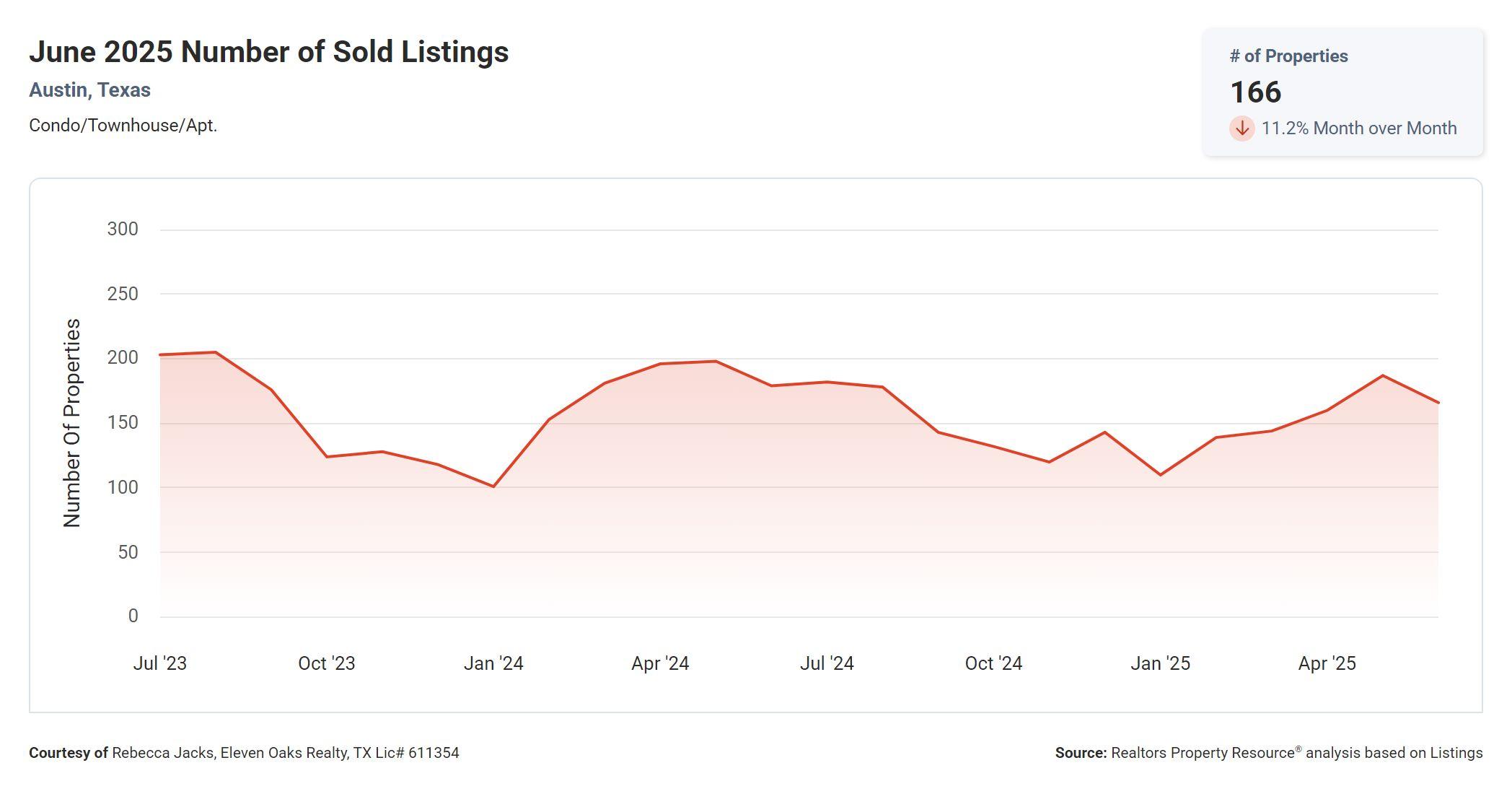Click the 'Condo/Townhouse/Apt.' property type label
The width and height of the screenshot is (1512, 794).
tap(123, 126)
